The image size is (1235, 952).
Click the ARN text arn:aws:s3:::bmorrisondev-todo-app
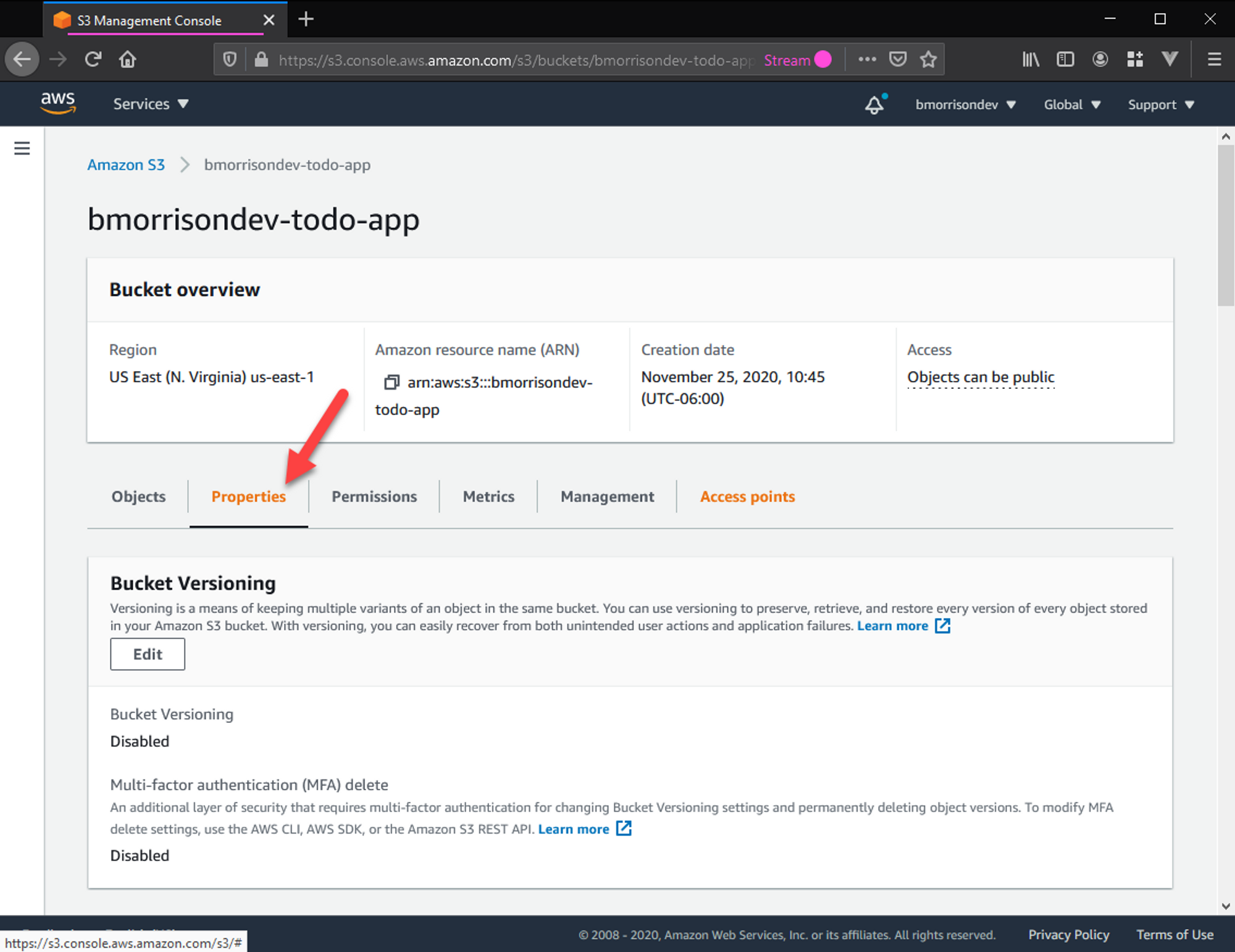coord(484,396)
